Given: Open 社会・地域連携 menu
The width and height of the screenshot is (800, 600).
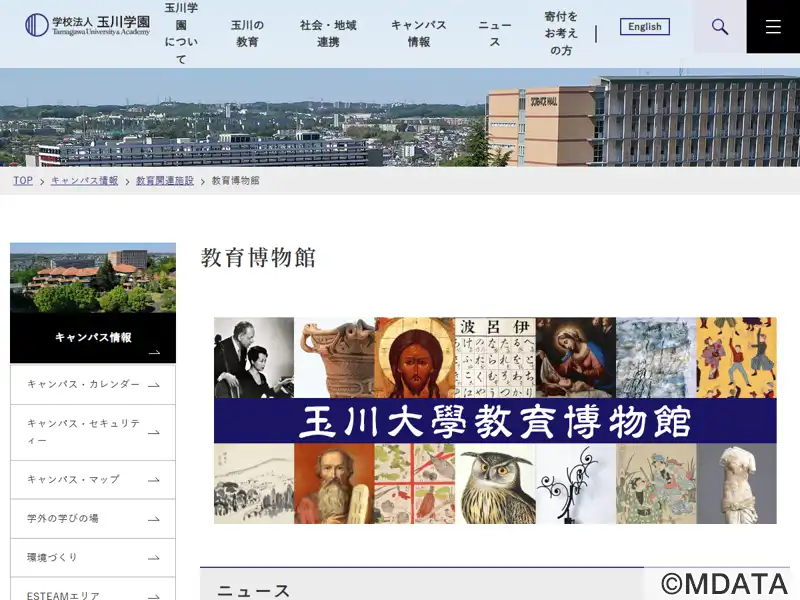Looking at the screenshot, I should (x=328, y=34).
